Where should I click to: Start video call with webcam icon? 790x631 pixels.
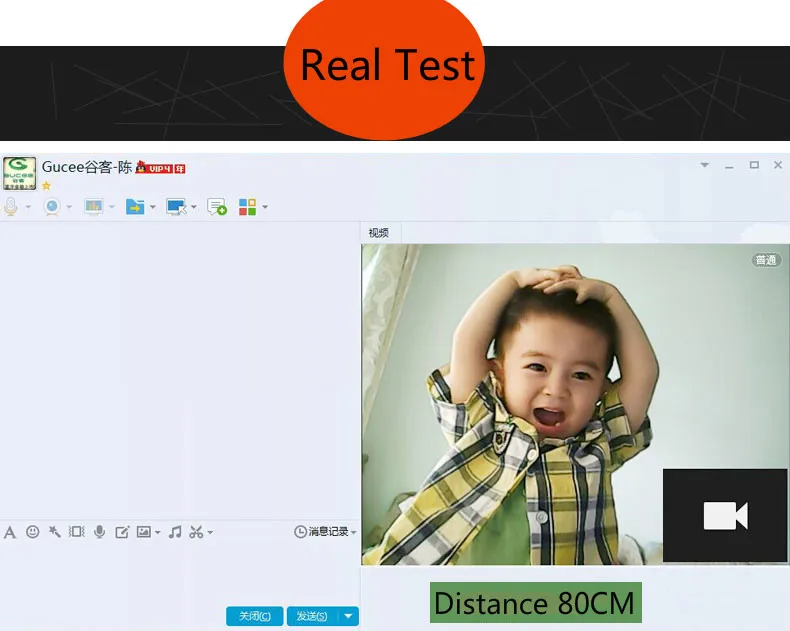click(52, 207)
